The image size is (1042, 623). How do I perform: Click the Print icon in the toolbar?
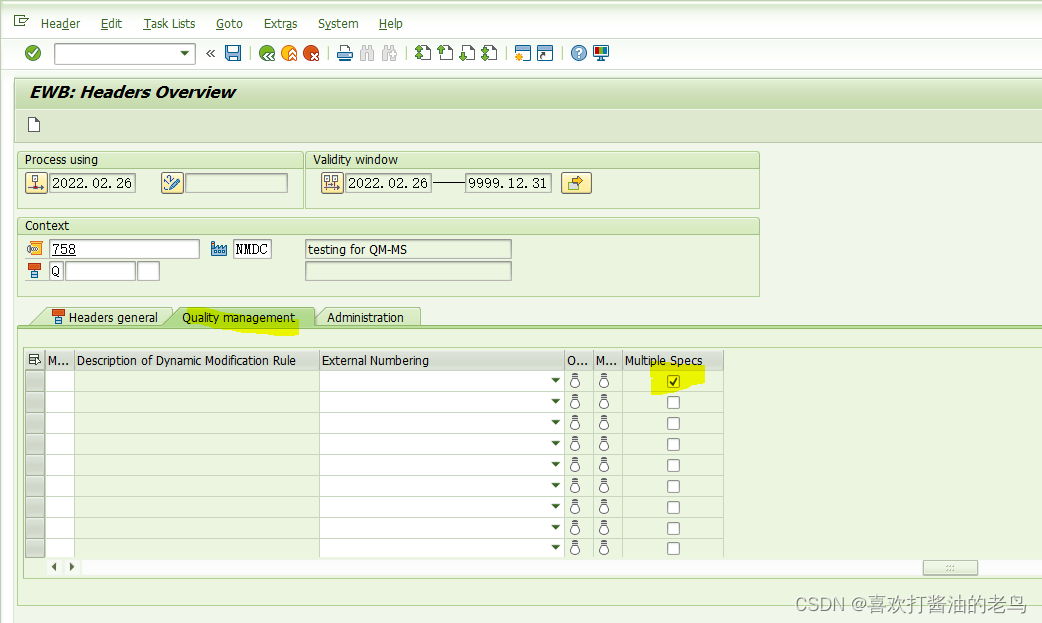click(x=344, y=53)
